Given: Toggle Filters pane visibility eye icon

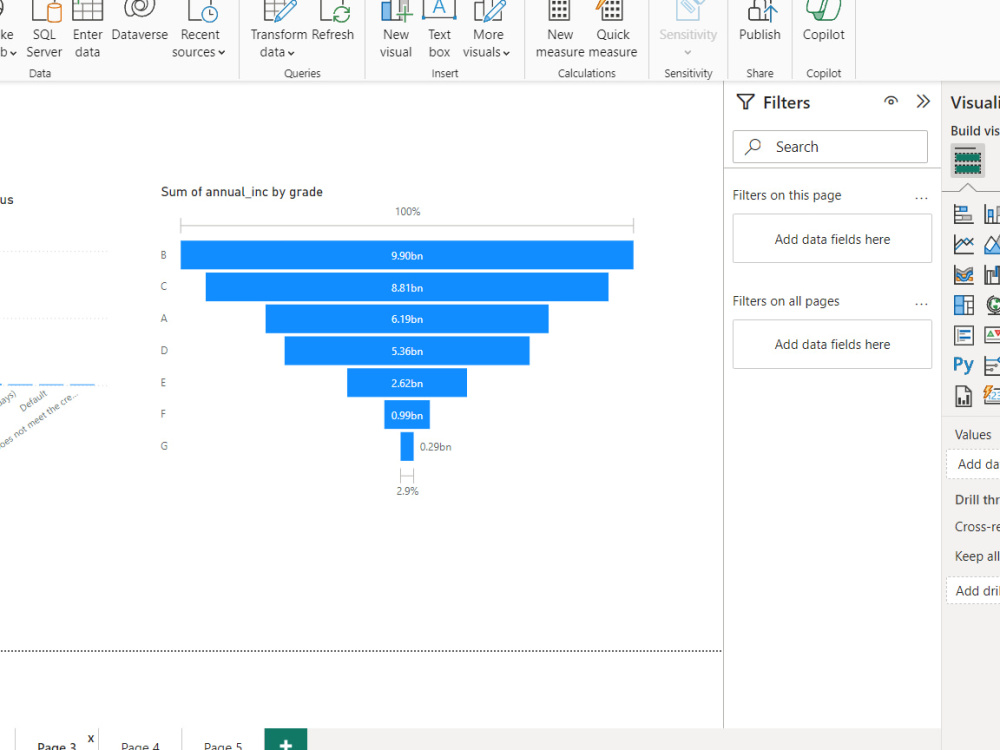Looking at the screenshot, I should click(891, 101).
